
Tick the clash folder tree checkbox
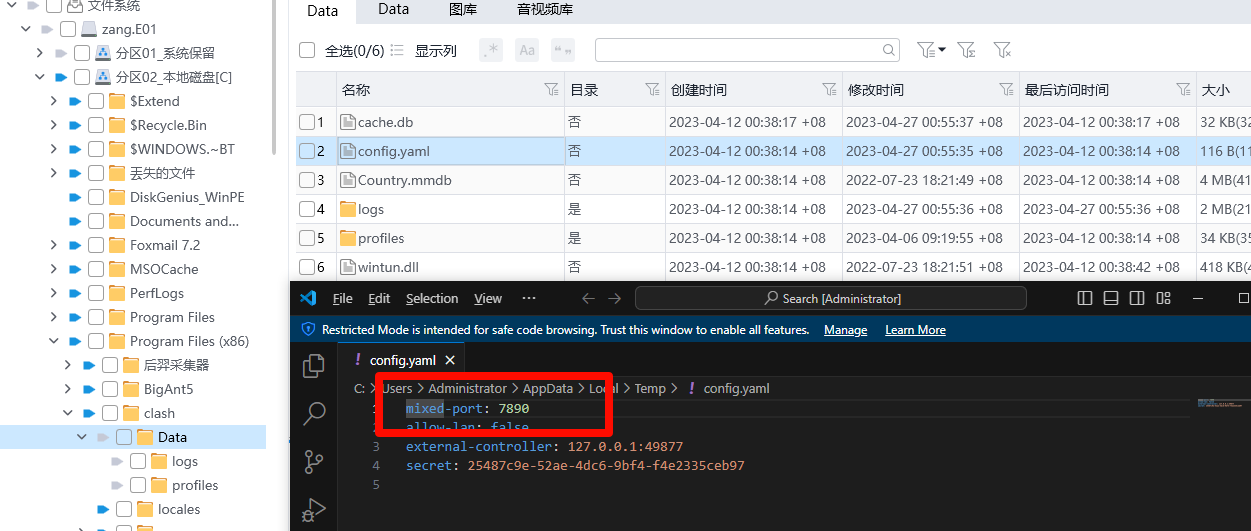(110, 413)
